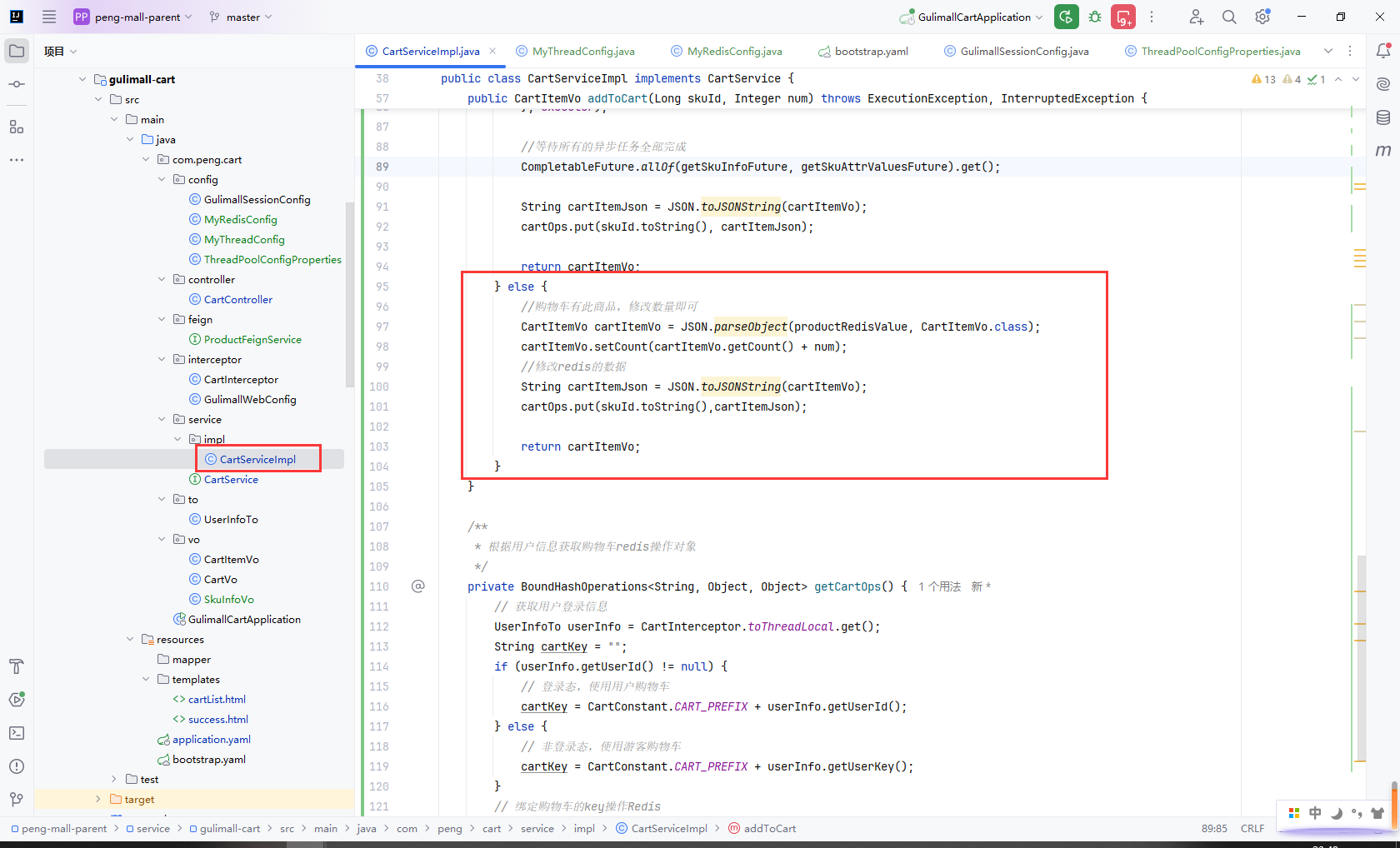Click the editor vertical scrollbar thumb
1400x848 pixels.
[x=1361, y=656]
